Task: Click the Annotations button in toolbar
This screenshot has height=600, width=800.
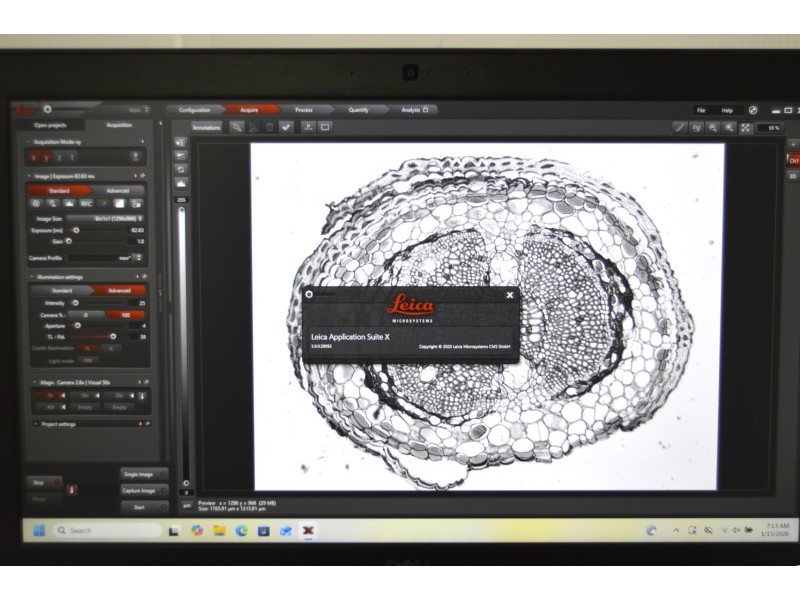Action: [x=207, y=128]
